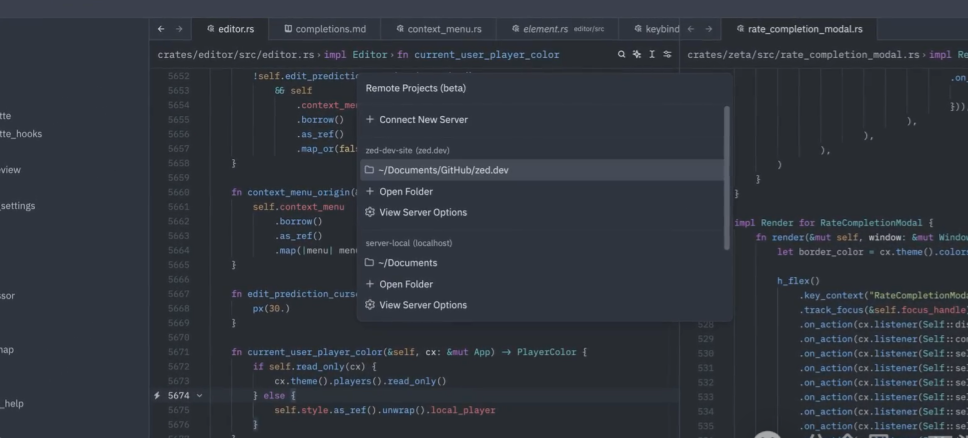Navigate back in the right editor pane
The height and width of the screenshot is (438, 968).
click(691, 29)
